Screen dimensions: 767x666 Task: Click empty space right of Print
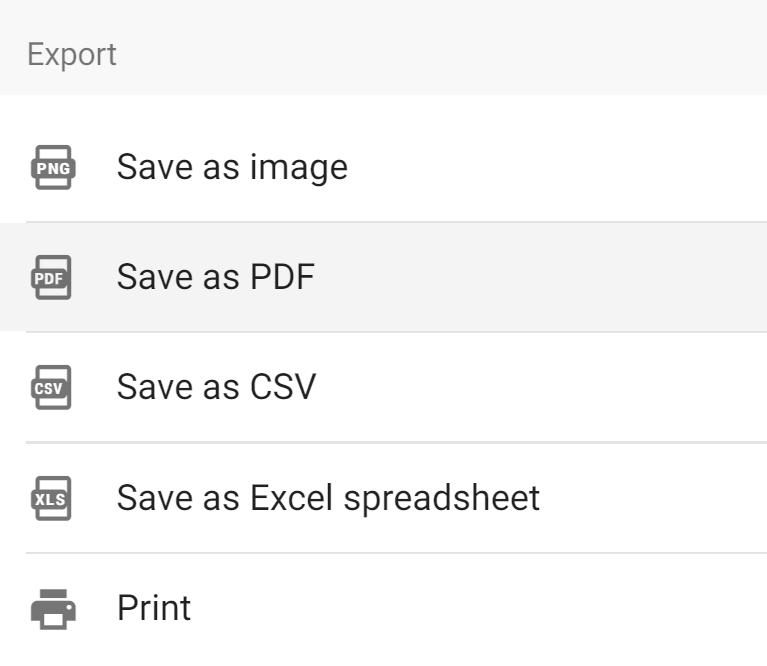(479, 609)
